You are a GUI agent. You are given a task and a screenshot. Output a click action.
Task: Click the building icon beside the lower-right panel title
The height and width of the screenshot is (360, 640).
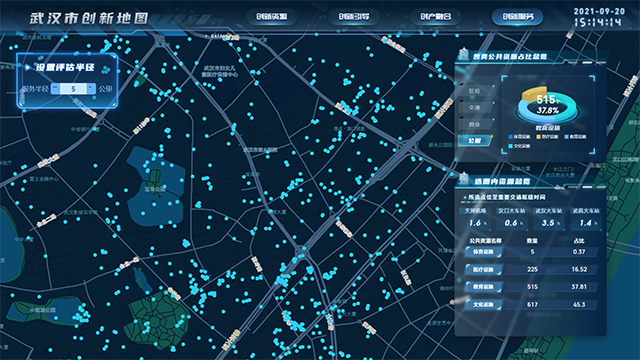point(464,179)
